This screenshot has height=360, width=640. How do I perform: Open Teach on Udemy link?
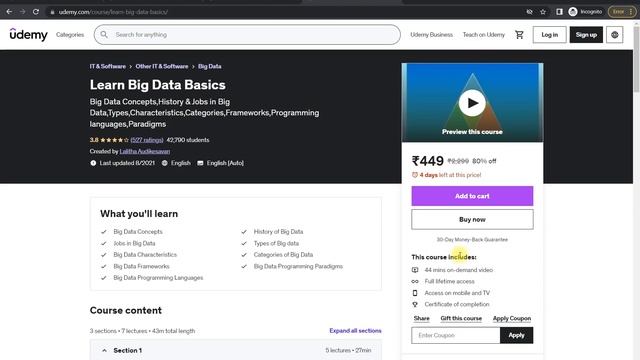[x=484, y=35]
